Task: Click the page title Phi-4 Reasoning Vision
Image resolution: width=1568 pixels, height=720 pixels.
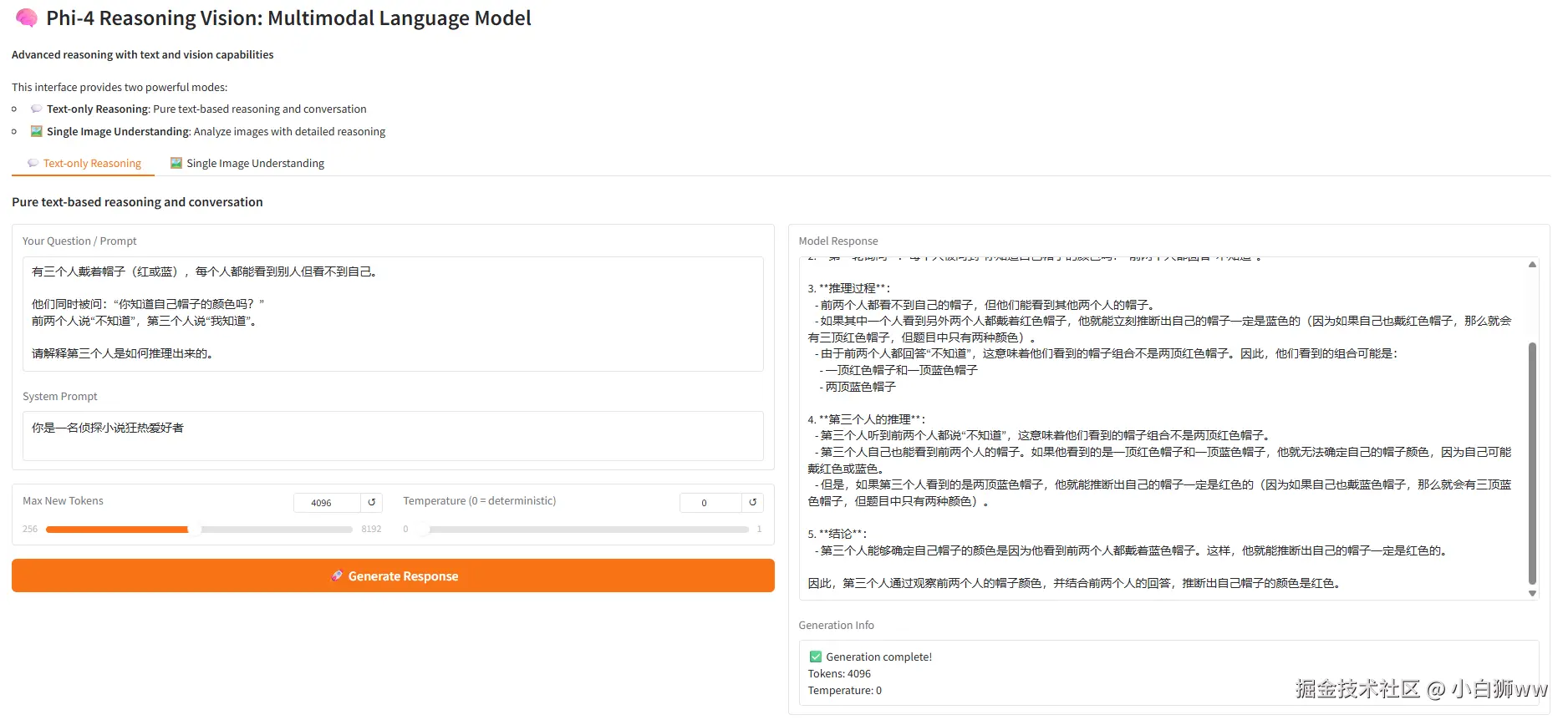Action: pyautogui.click(x=288, y=18)
